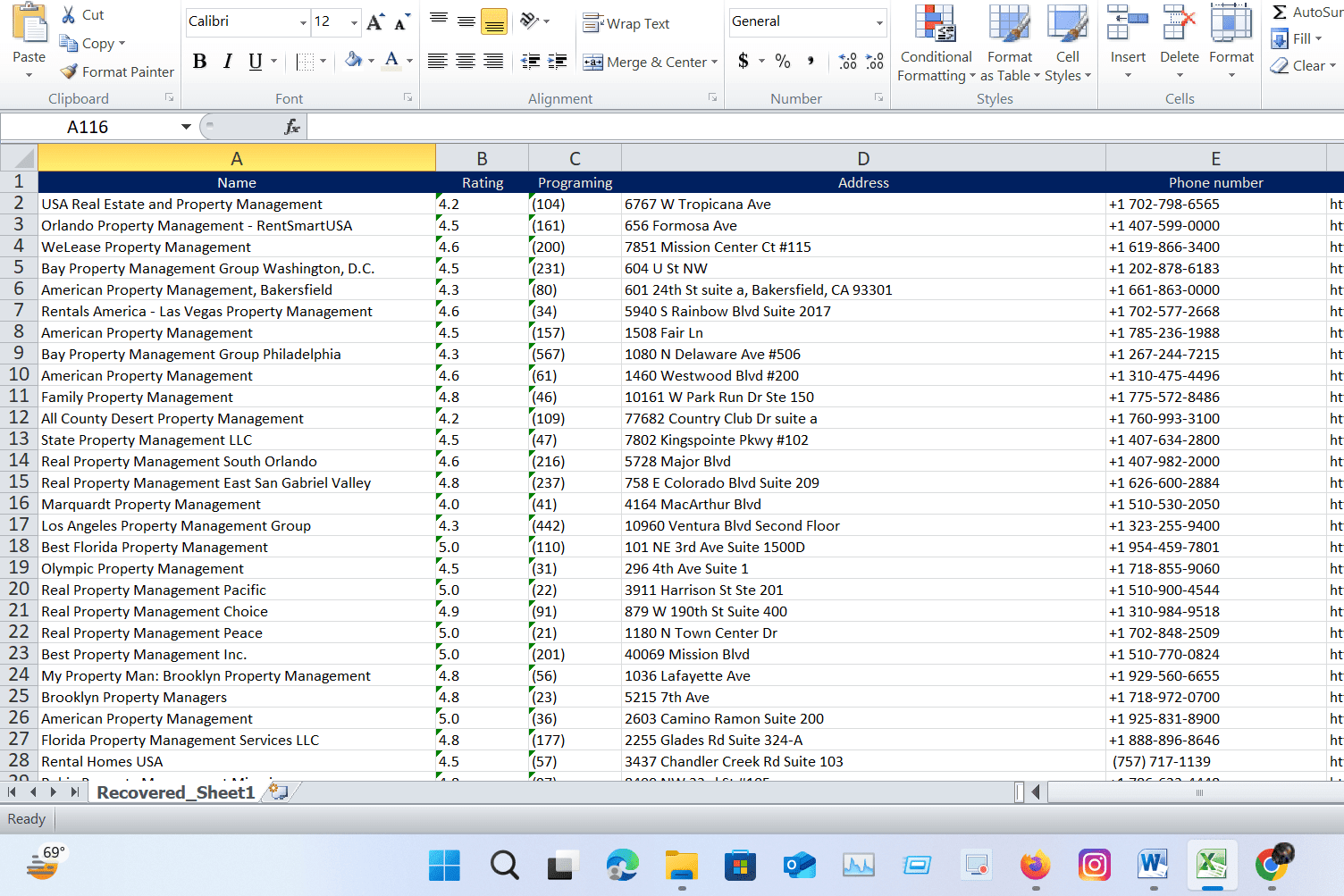The height and width of the screenshot is (896, 1344).
Task: Click the Cut scissors icon
Action: pyautogui.click(x=68, y=14)
